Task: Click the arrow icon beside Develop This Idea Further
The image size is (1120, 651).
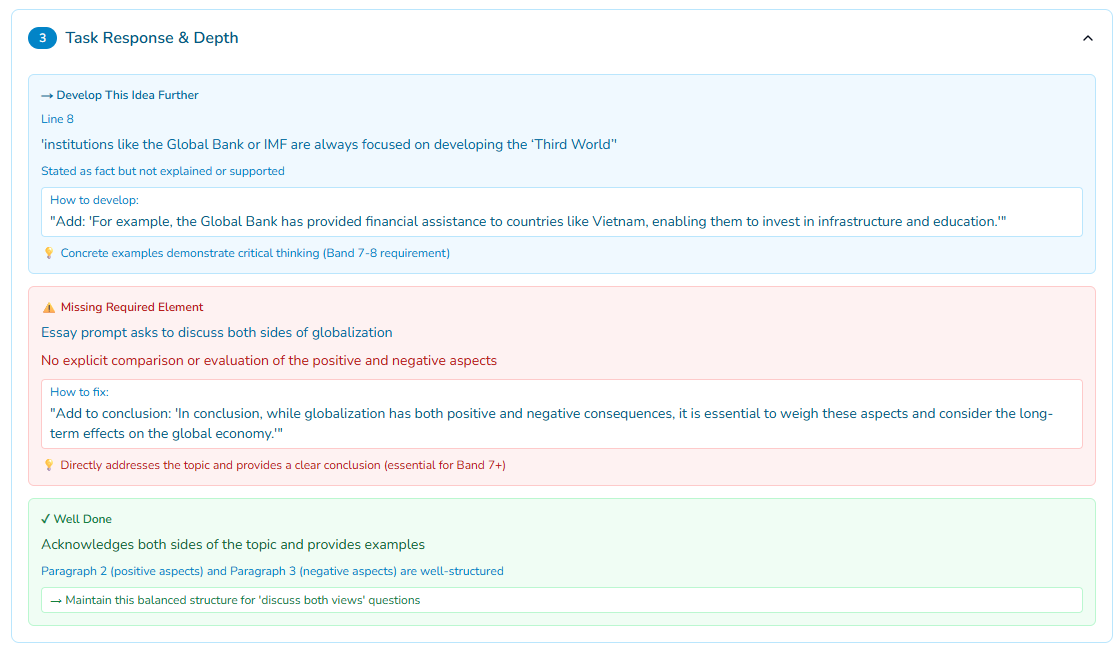Action: click(x=47, y=96)
